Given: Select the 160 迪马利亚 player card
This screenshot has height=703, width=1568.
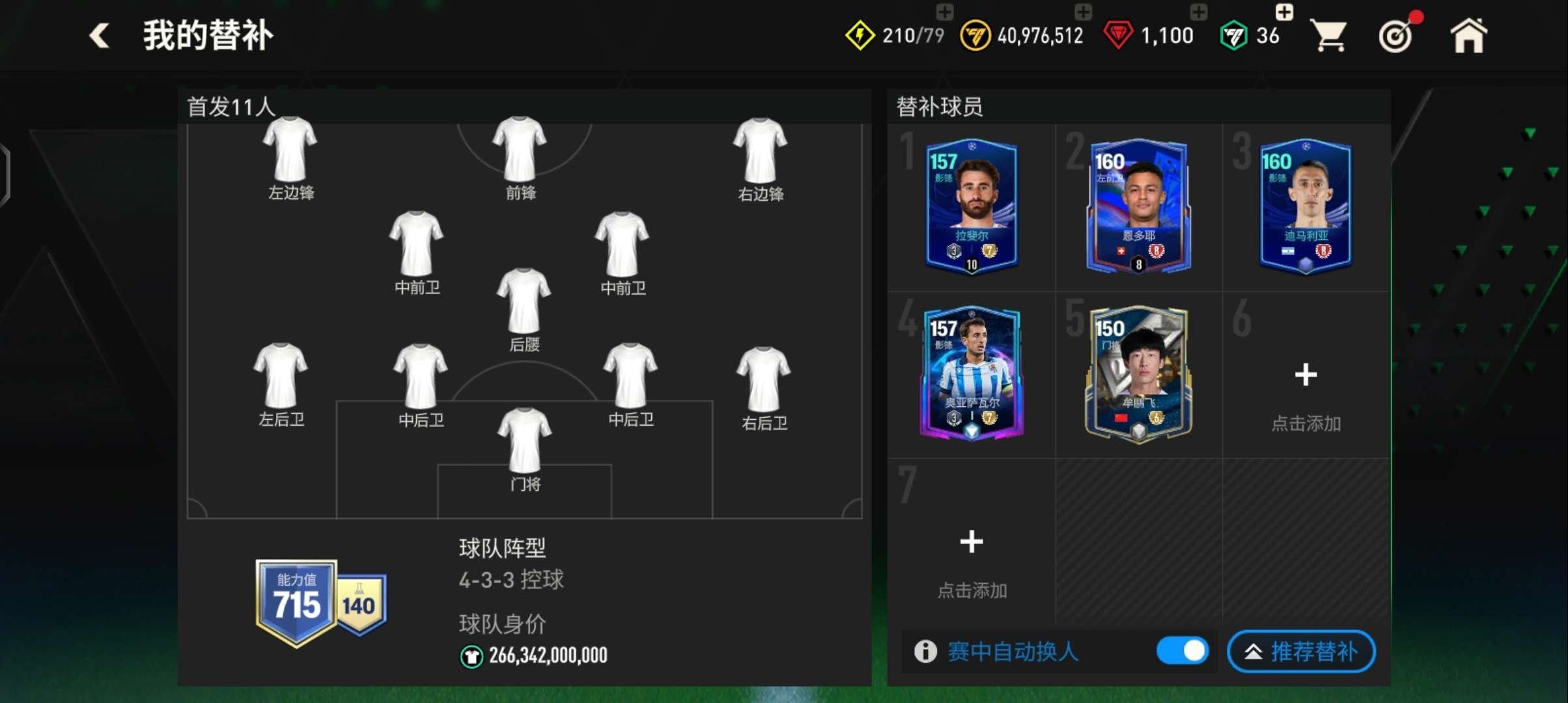Looking at the screenshot, I should point(1306,206).
